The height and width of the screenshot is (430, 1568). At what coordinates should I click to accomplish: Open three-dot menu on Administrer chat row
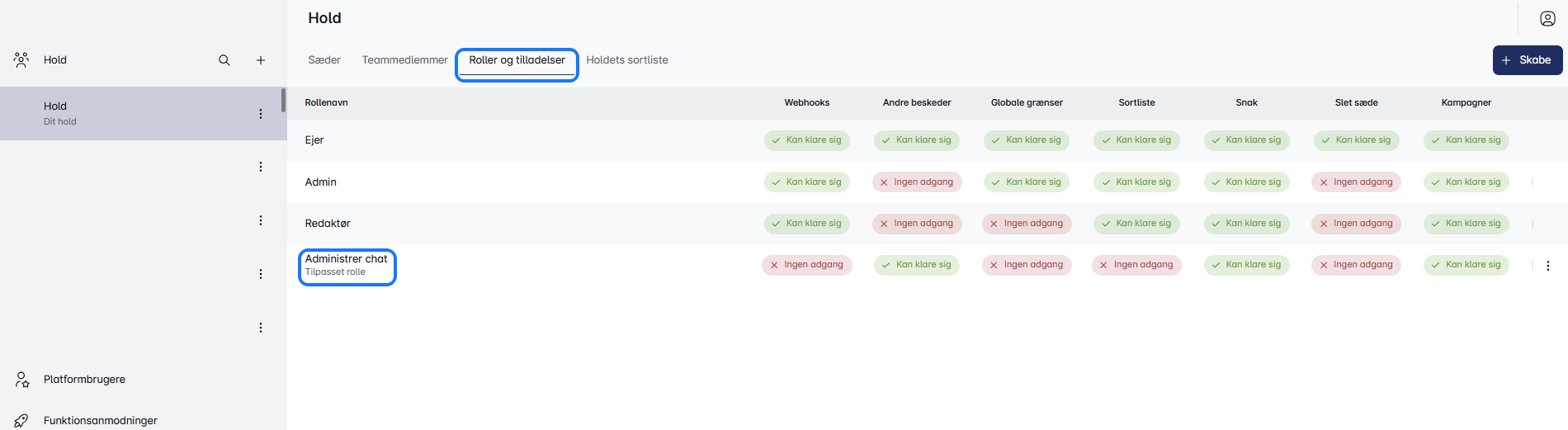pyautogui.click(x=1547, y=266)
